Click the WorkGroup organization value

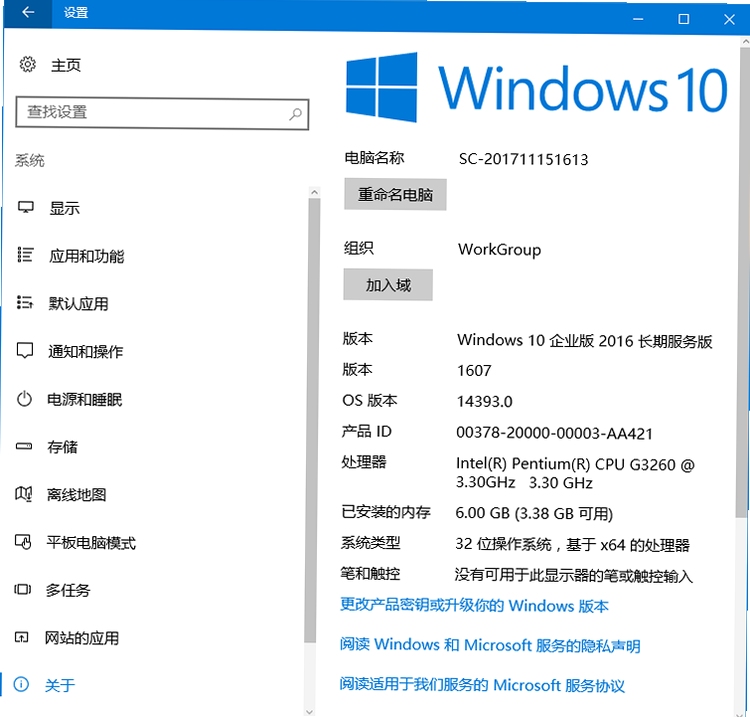[x=499, y=249]
